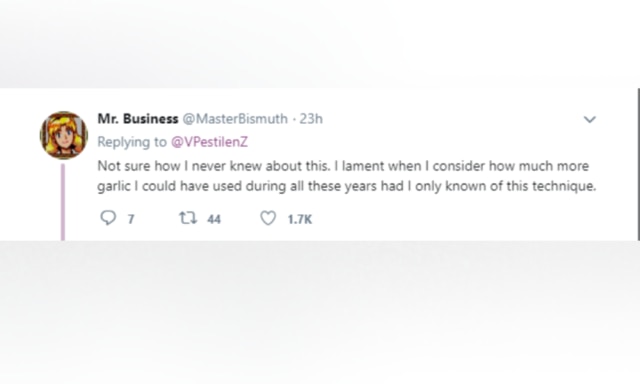640x384 pixels.
Task: Click the reply speech bubble icon
Action: tap(108, 218)
